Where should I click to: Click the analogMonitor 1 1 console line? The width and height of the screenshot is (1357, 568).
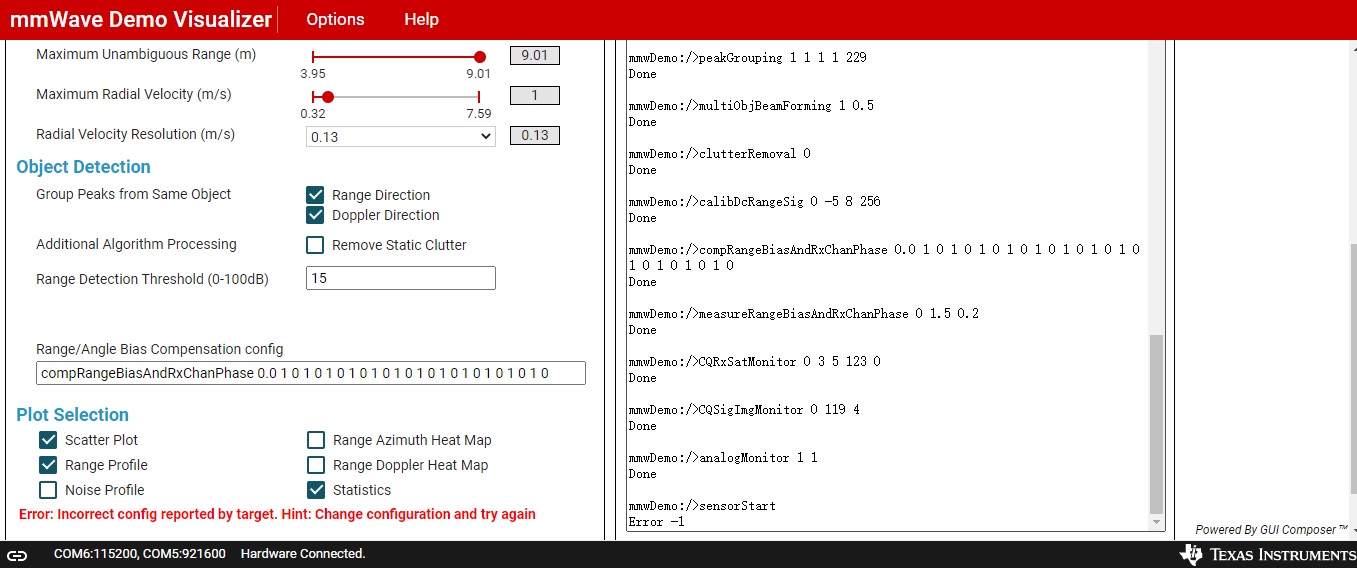[723, 458]
